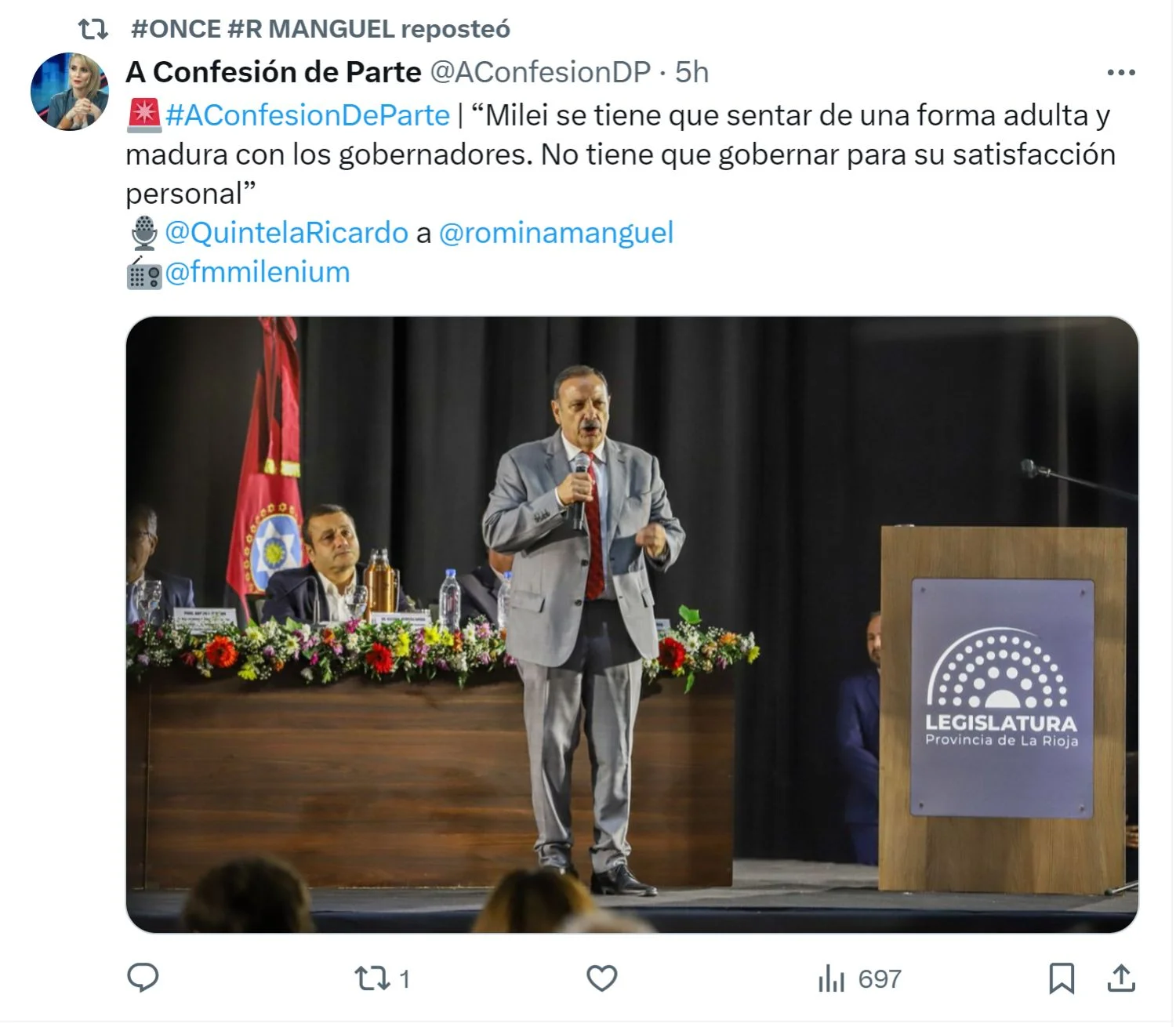The height and width of the screenshot is (1027, 1176).
Task: Click the retweet count number 1
Action: (405, 979)
